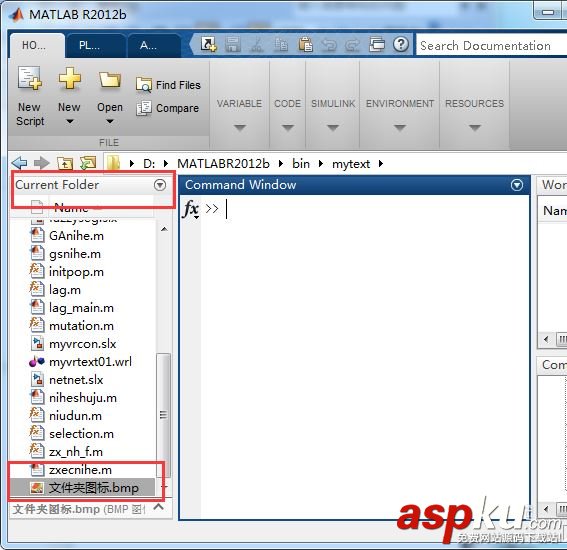Expand the SIMULINK section dropdown
The image size is (567, 550).
(333, 128)
